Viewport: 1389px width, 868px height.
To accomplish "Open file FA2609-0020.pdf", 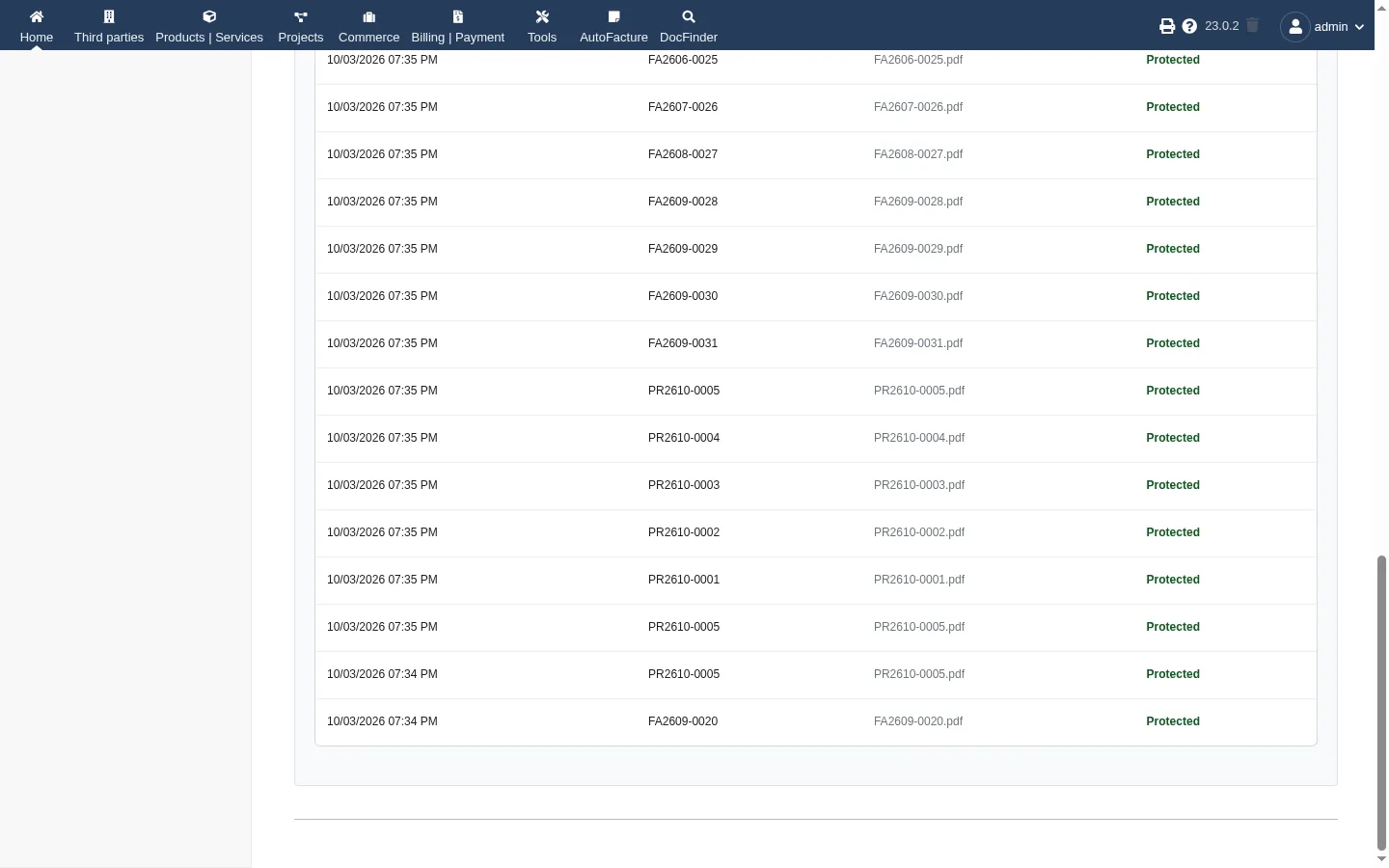I will 918,721.
